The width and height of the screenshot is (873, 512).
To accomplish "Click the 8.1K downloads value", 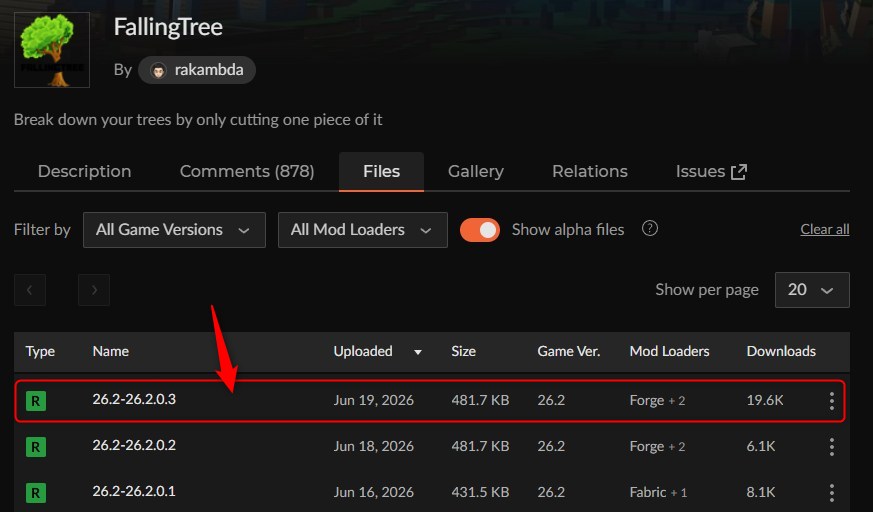I will pyautogui.click(x=761, y=492).
